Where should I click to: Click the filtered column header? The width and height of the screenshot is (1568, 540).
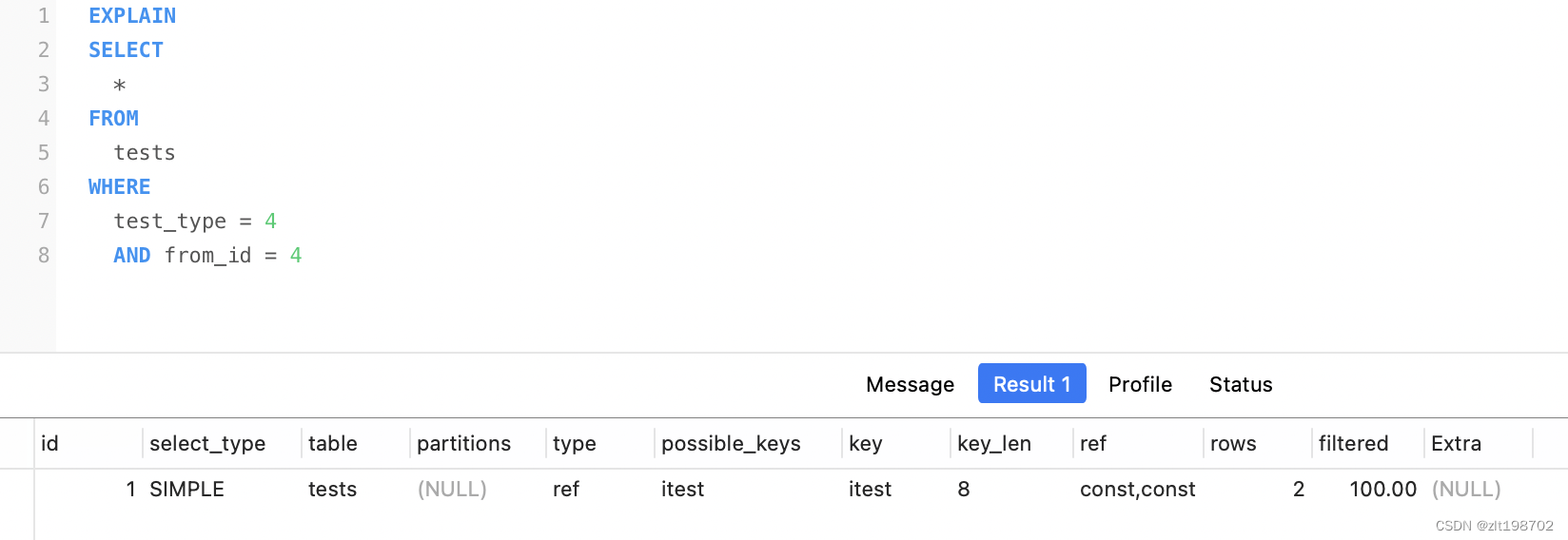coord(1353,444)
